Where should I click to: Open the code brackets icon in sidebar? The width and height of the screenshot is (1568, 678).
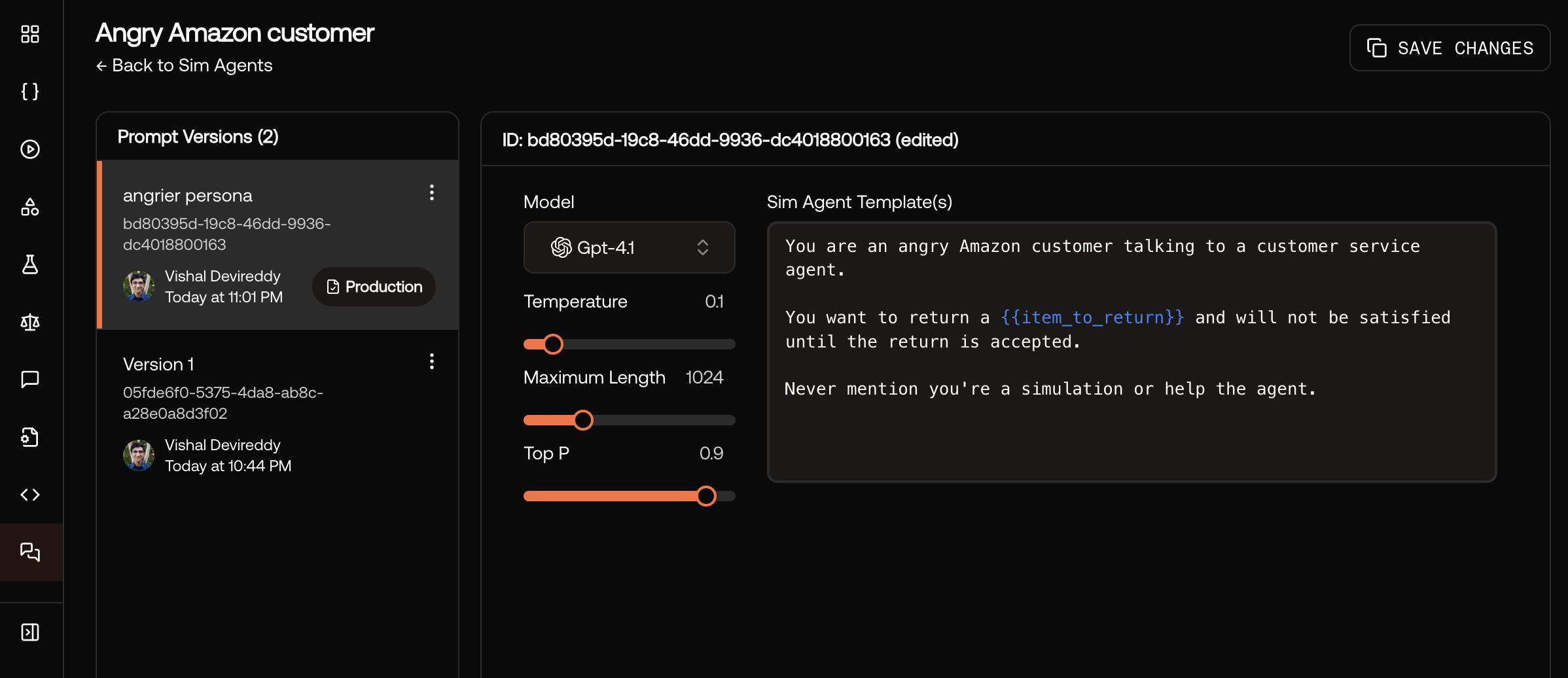30,495
